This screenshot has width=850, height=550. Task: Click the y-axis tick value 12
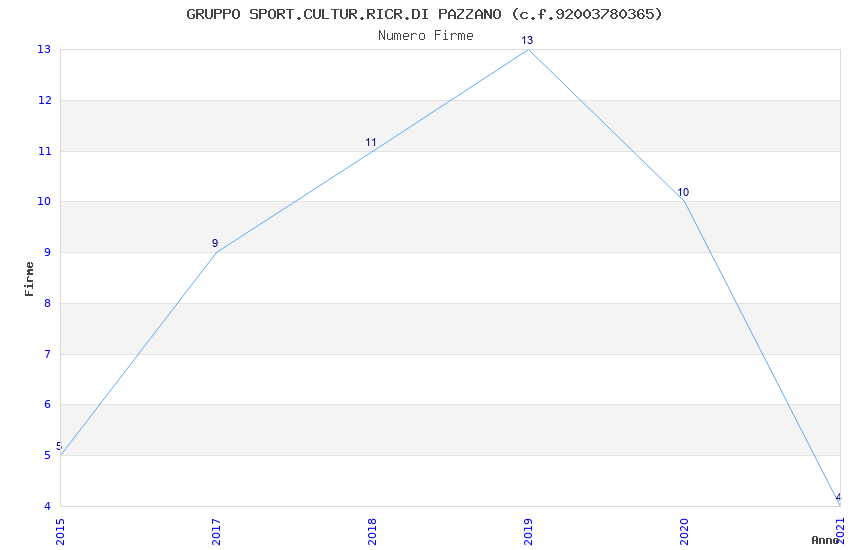(x=44, y=100)
